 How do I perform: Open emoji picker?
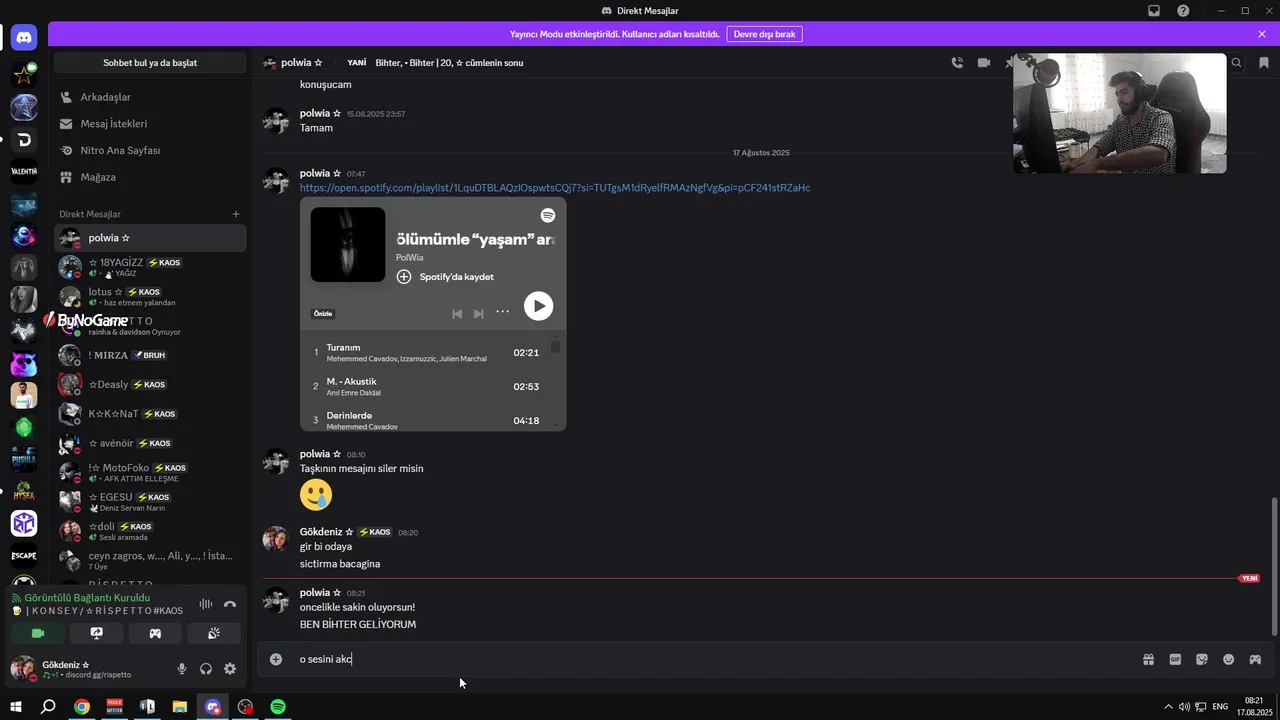[1229, 659]
